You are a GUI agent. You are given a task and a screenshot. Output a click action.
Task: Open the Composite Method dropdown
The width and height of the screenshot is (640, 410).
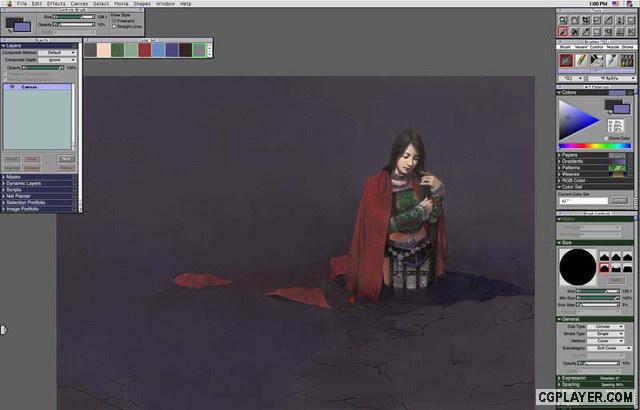(x=57, y=53)
